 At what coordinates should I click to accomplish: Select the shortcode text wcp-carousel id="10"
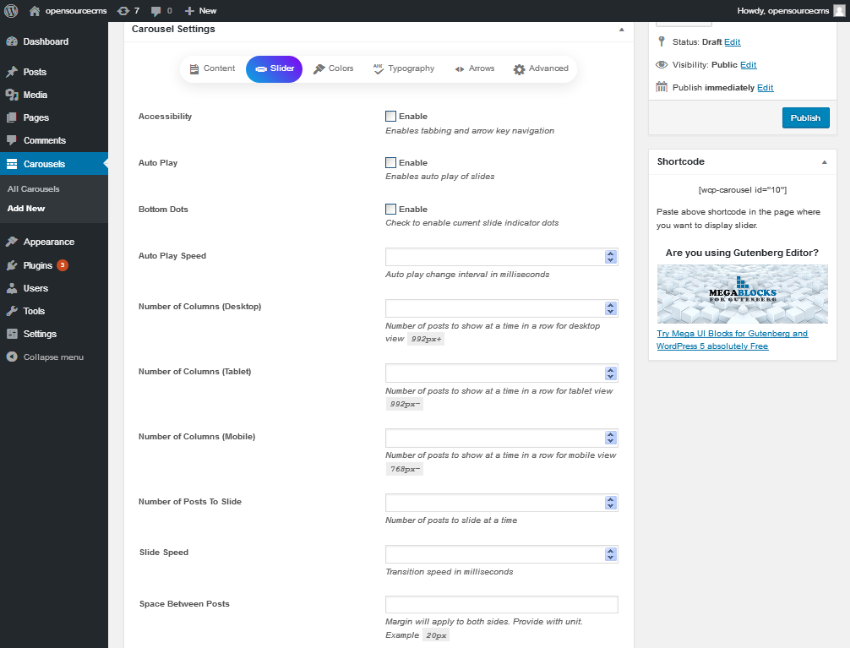pyautogui.click(x=742, y=190)
